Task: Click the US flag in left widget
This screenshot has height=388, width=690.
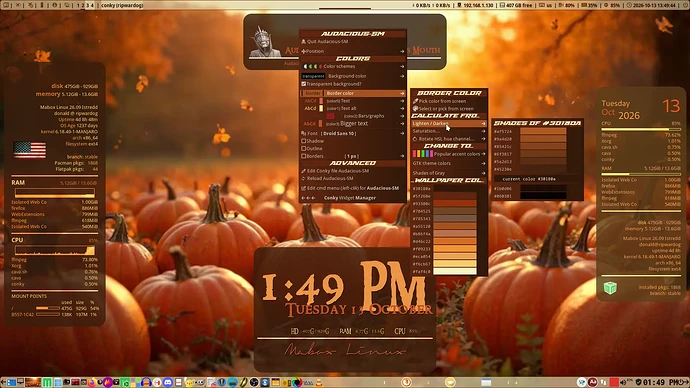Action: tap(29, 150)
